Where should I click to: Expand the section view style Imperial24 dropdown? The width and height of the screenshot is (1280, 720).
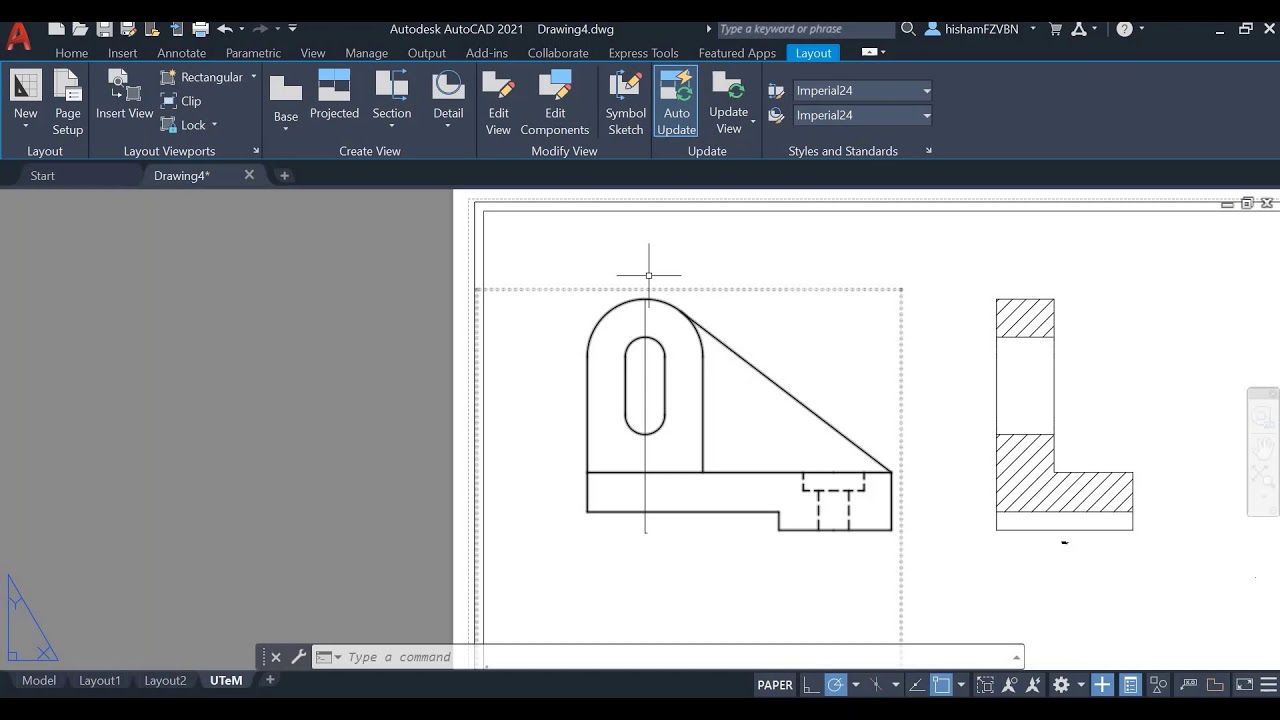(926, 91)
